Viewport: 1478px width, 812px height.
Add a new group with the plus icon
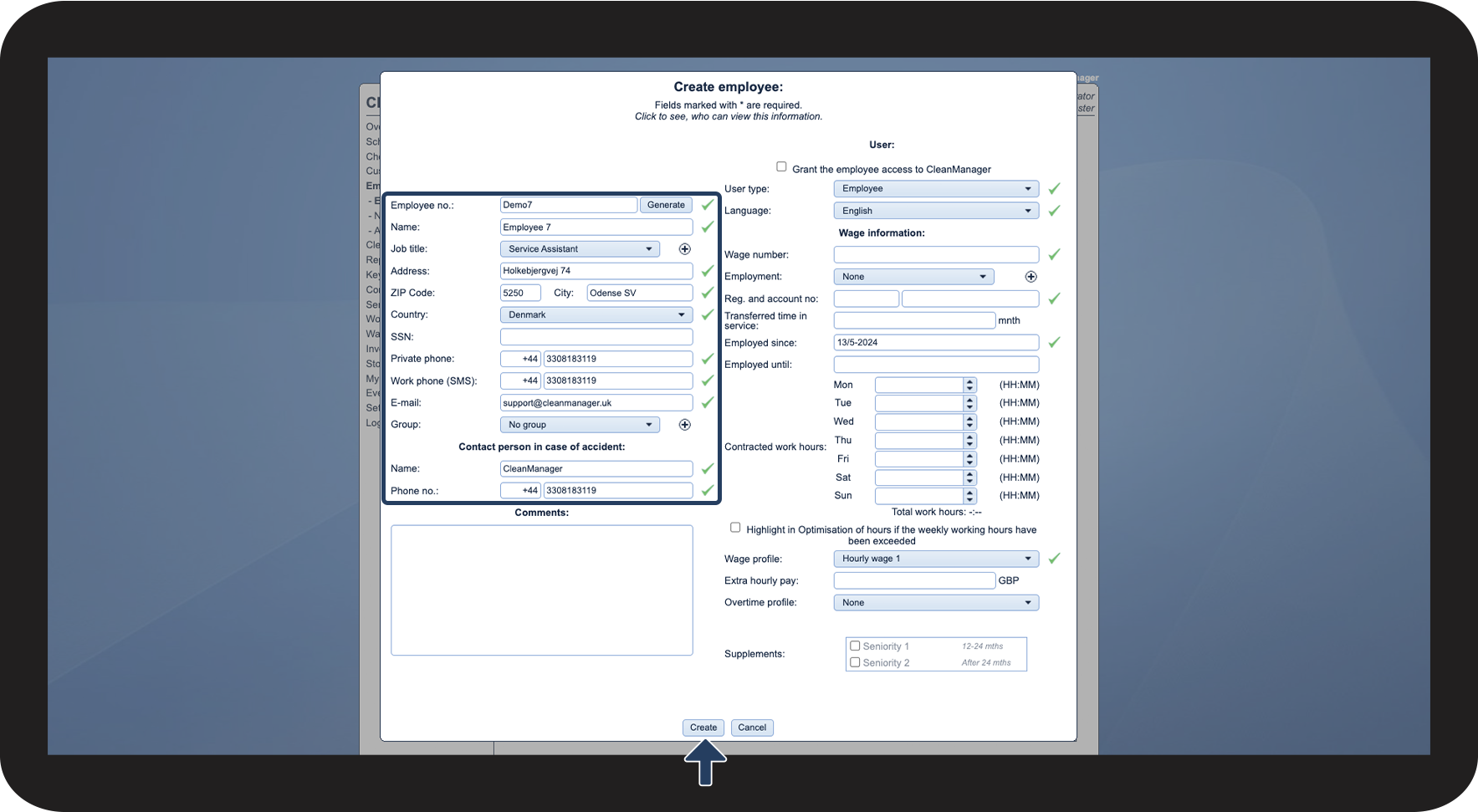[x=684, y=425]
